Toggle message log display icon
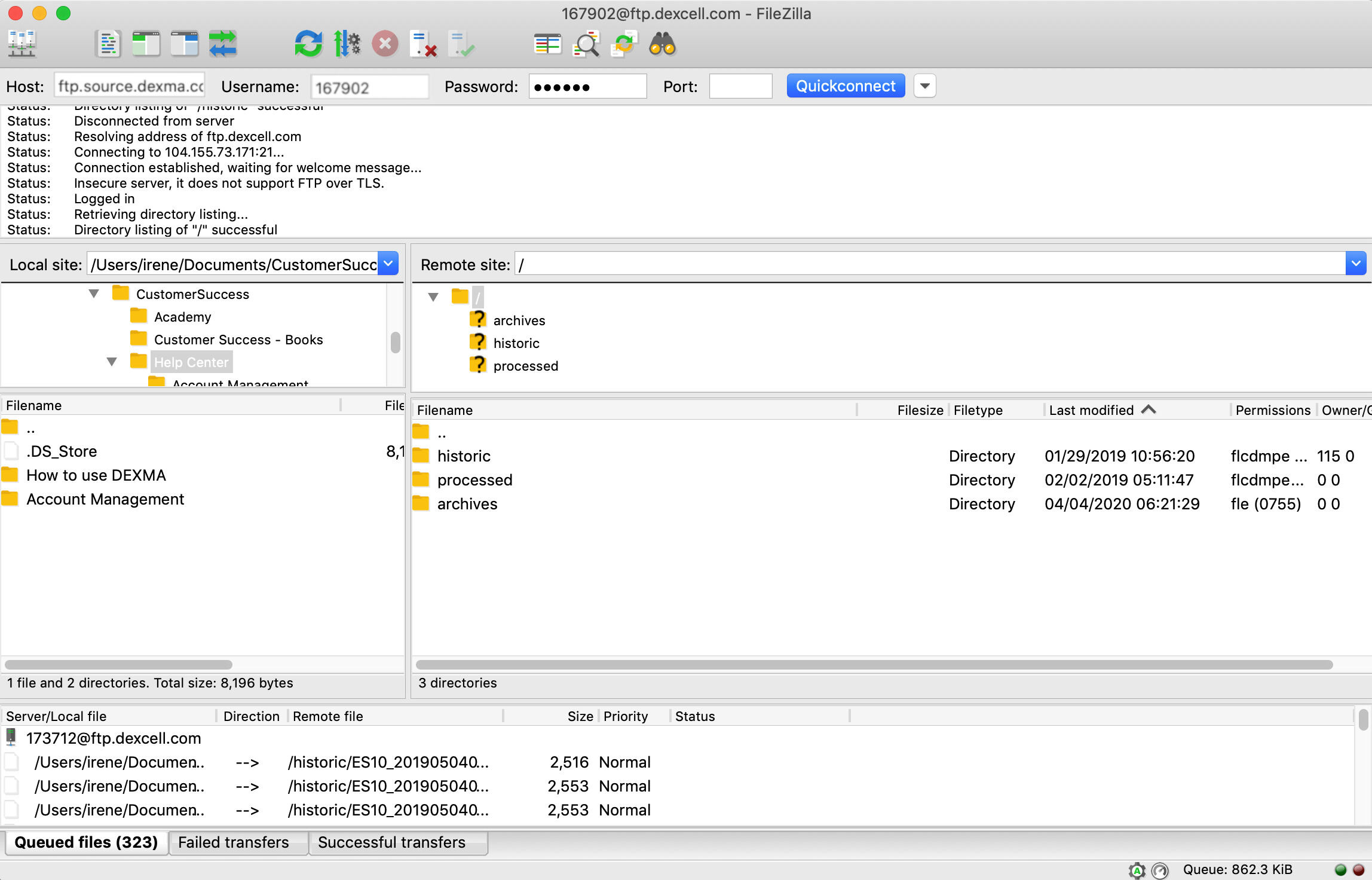This screenshot has height=880, width=1372. coord(108,44)
